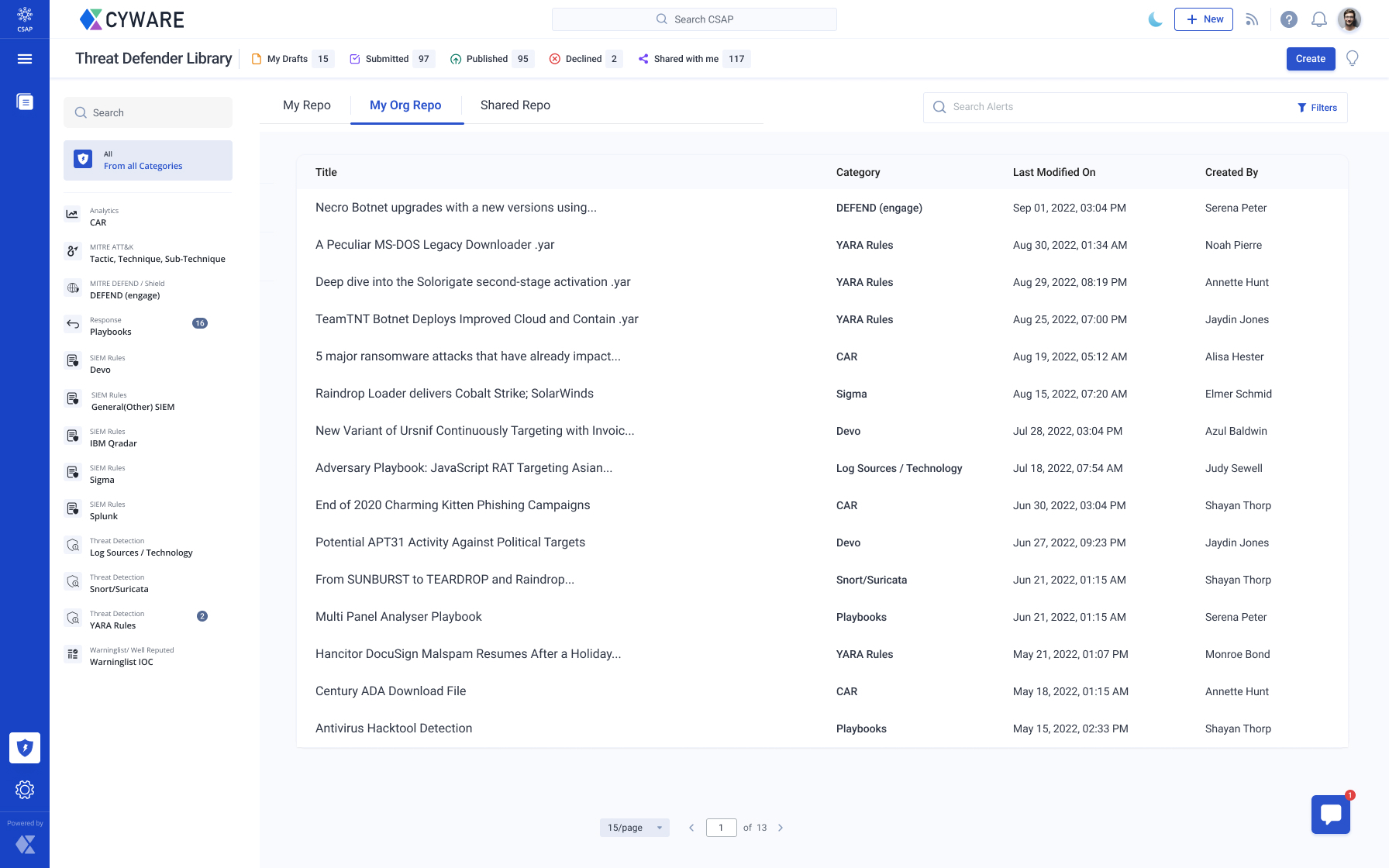Open the Multi Panel Analyser Playbook entry

pos(398,617)
